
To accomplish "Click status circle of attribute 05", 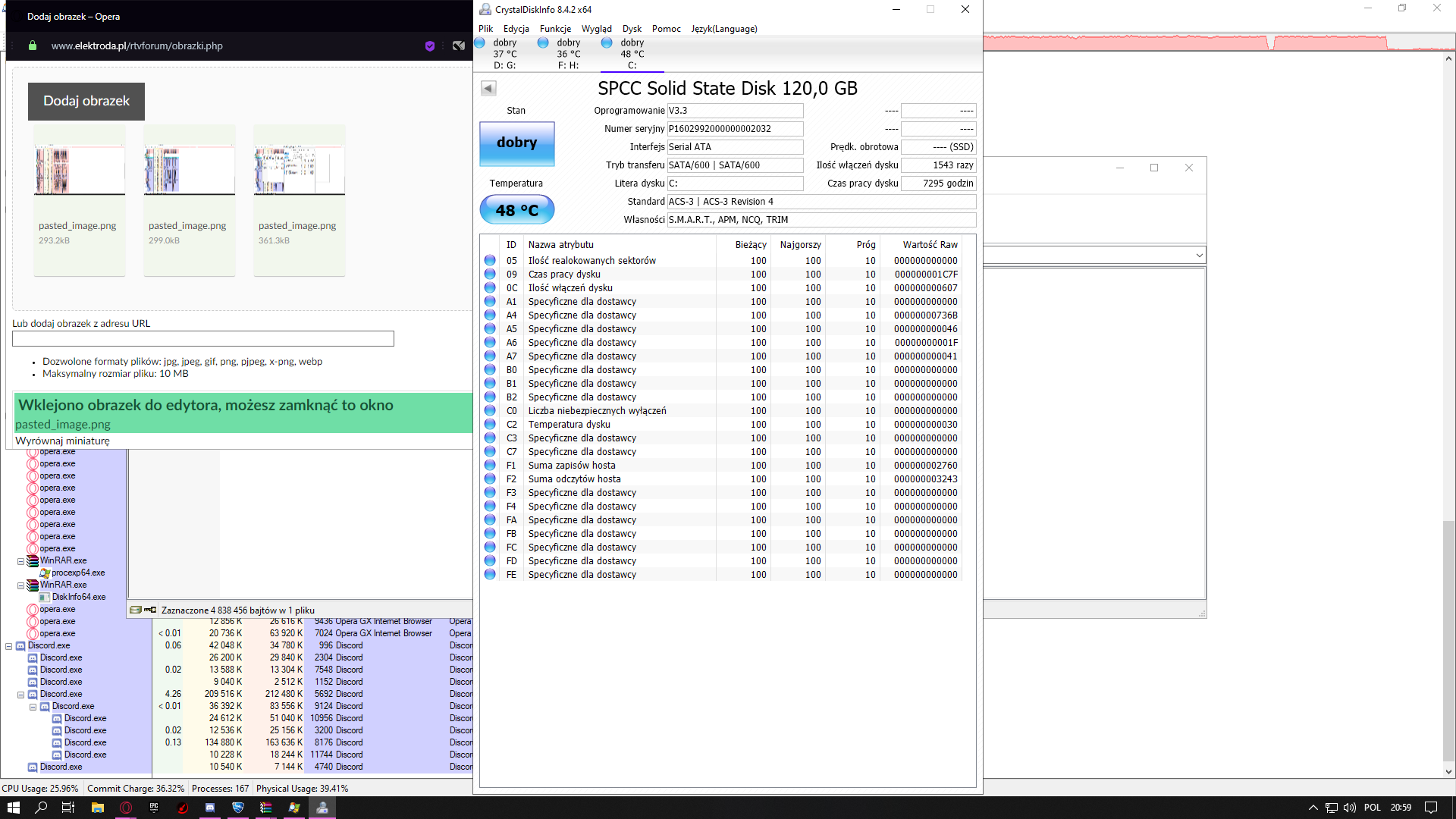I will (490, 261).
